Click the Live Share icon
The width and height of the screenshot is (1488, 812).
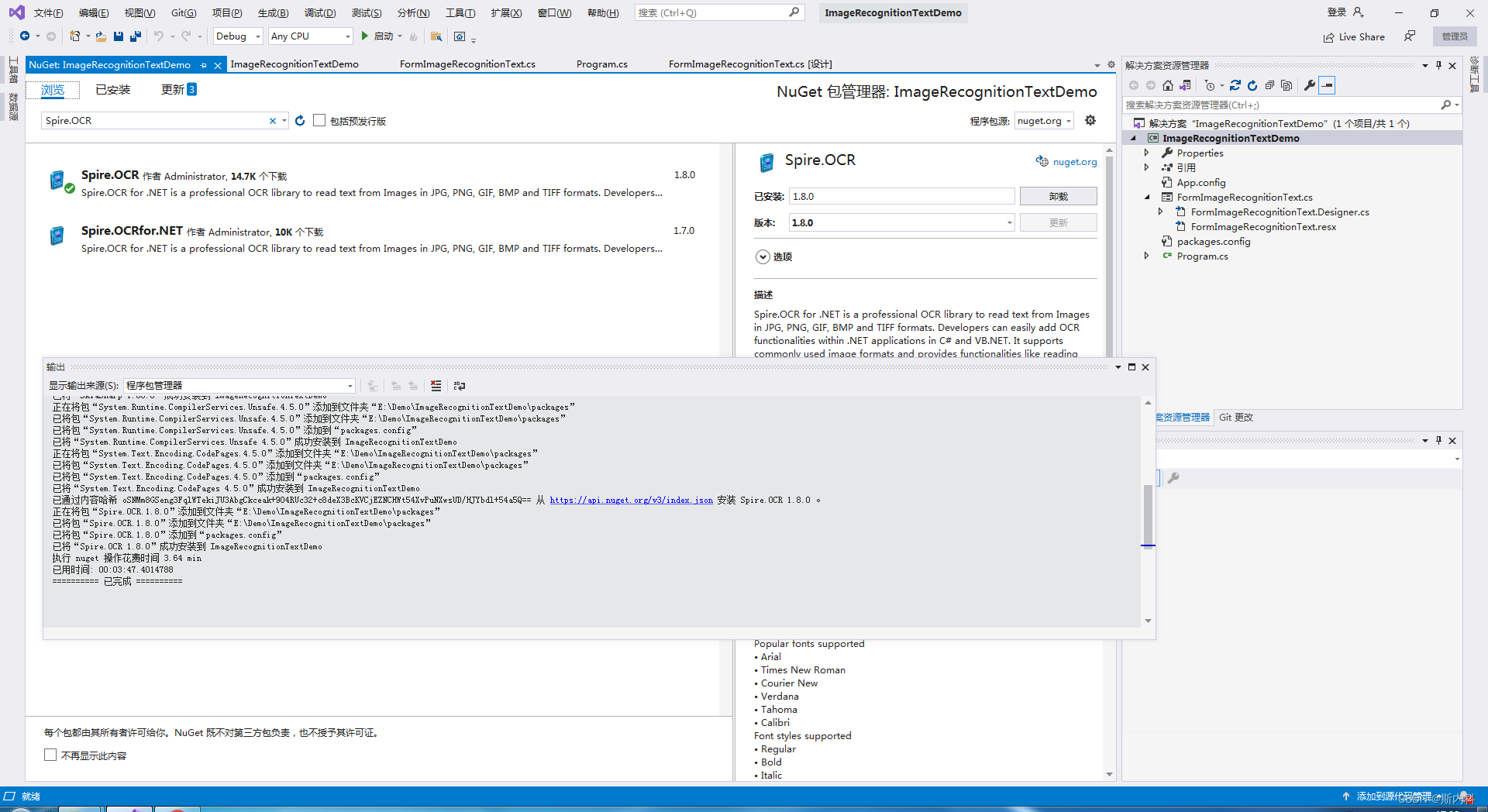click(1328, 37)
